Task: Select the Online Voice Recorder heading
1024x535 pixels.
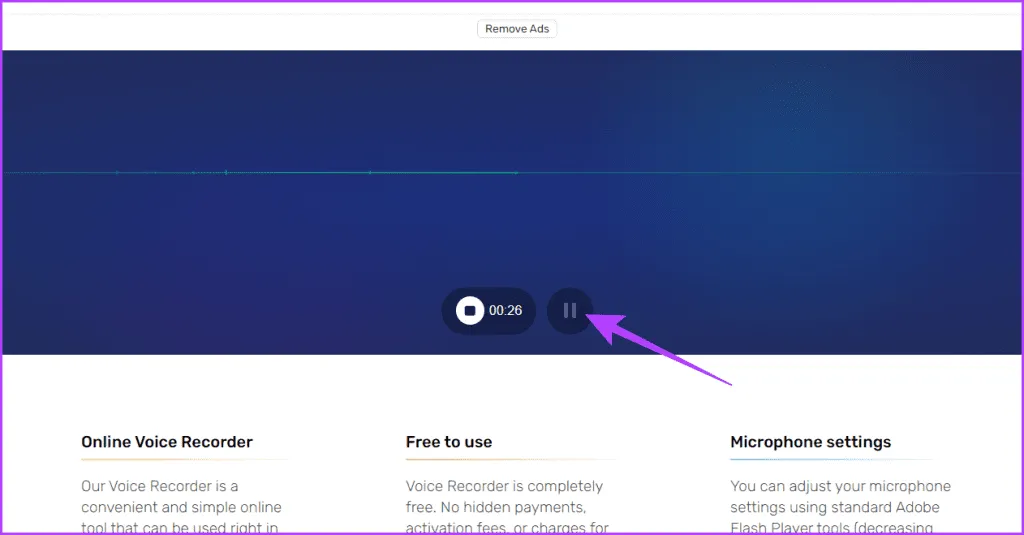Action: tap(167, 442)
